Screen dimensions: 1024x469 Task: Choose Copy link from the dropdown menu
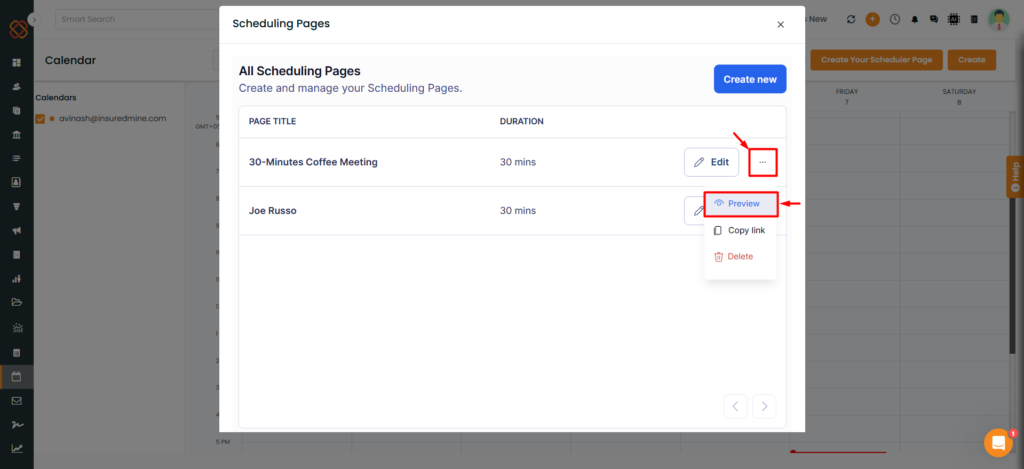pyautogui.click(x=740, y=231)
